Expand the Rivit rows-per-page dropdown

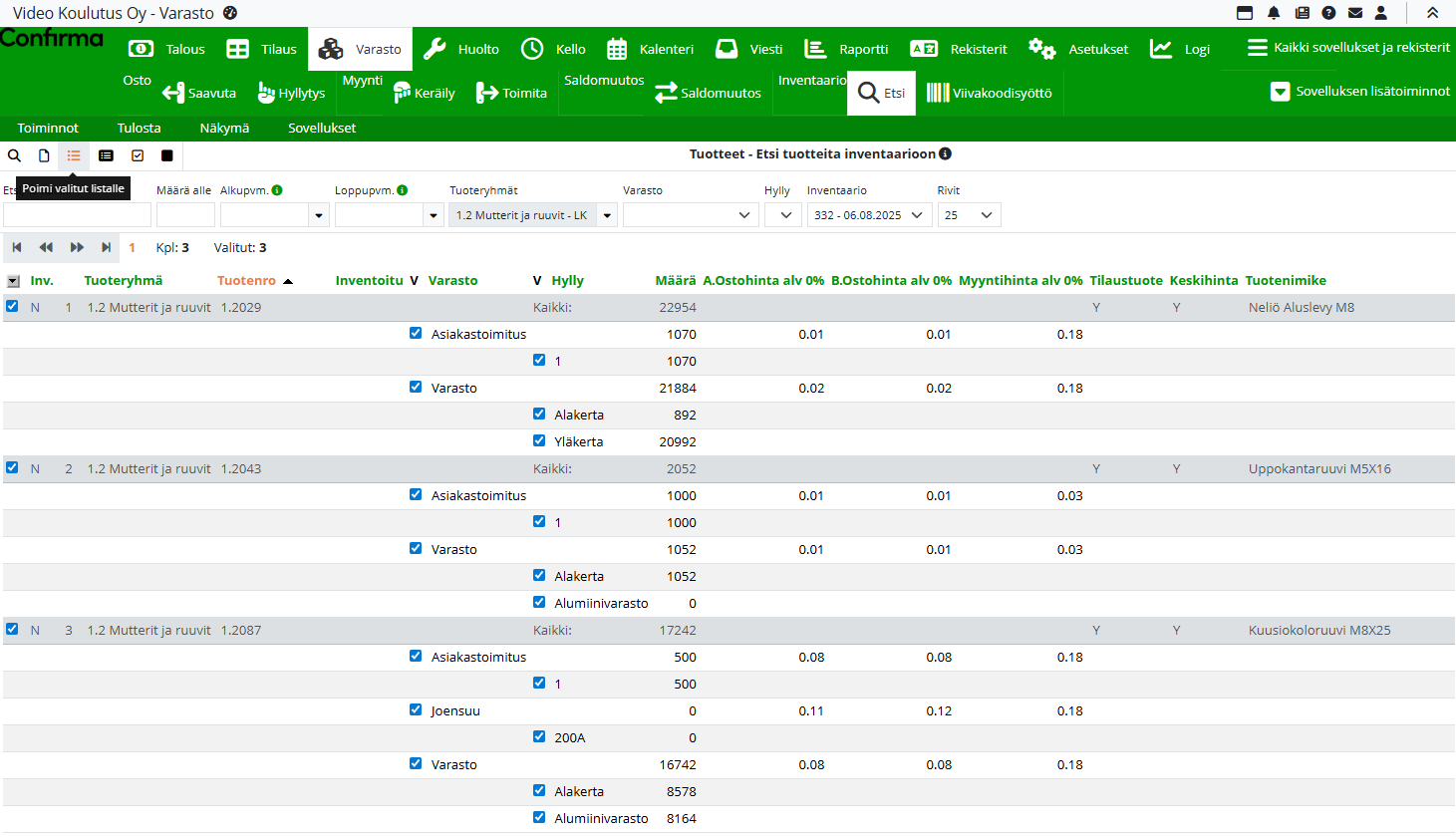969,215
